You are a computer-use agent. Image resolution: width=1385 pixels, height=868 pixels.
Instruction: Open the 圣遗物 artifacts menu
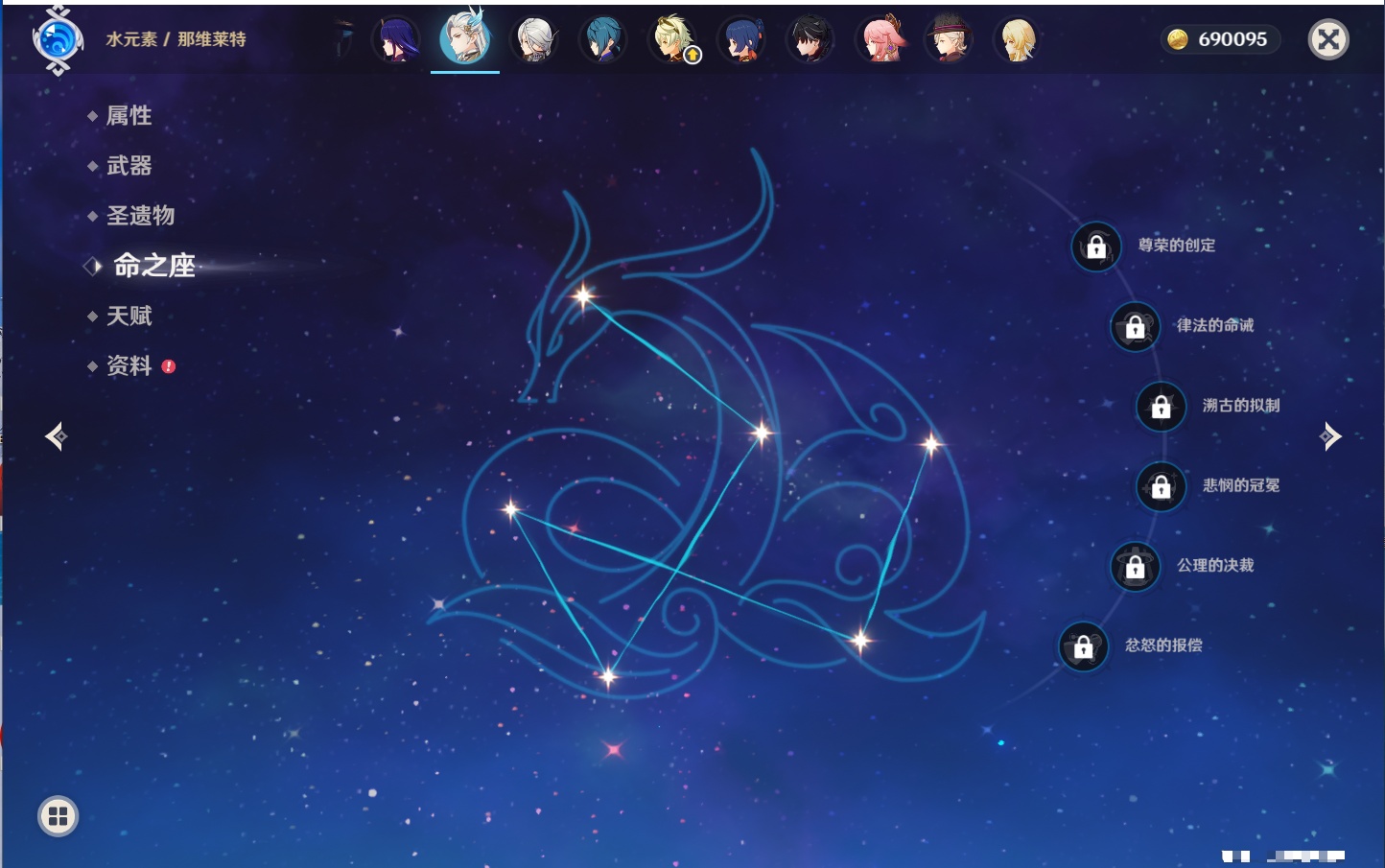[x=140, y=216]
